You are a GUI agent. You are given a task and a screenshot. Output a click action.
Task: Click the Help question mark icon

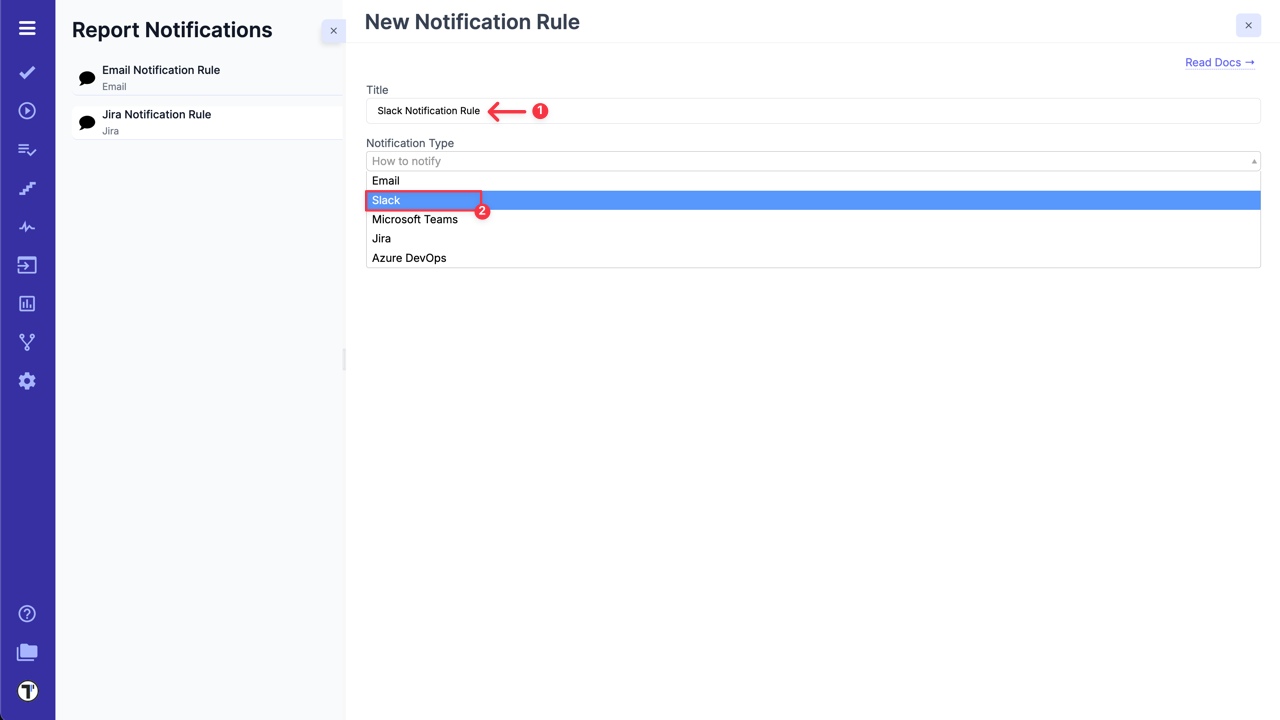(x=27, y=613)
